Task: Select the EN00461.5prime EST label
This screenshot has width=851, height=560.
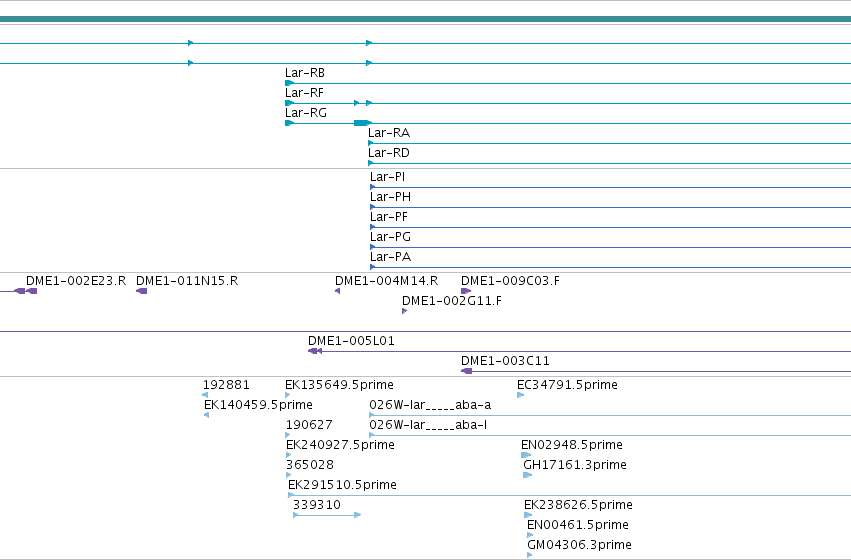Action: (577, 525)
